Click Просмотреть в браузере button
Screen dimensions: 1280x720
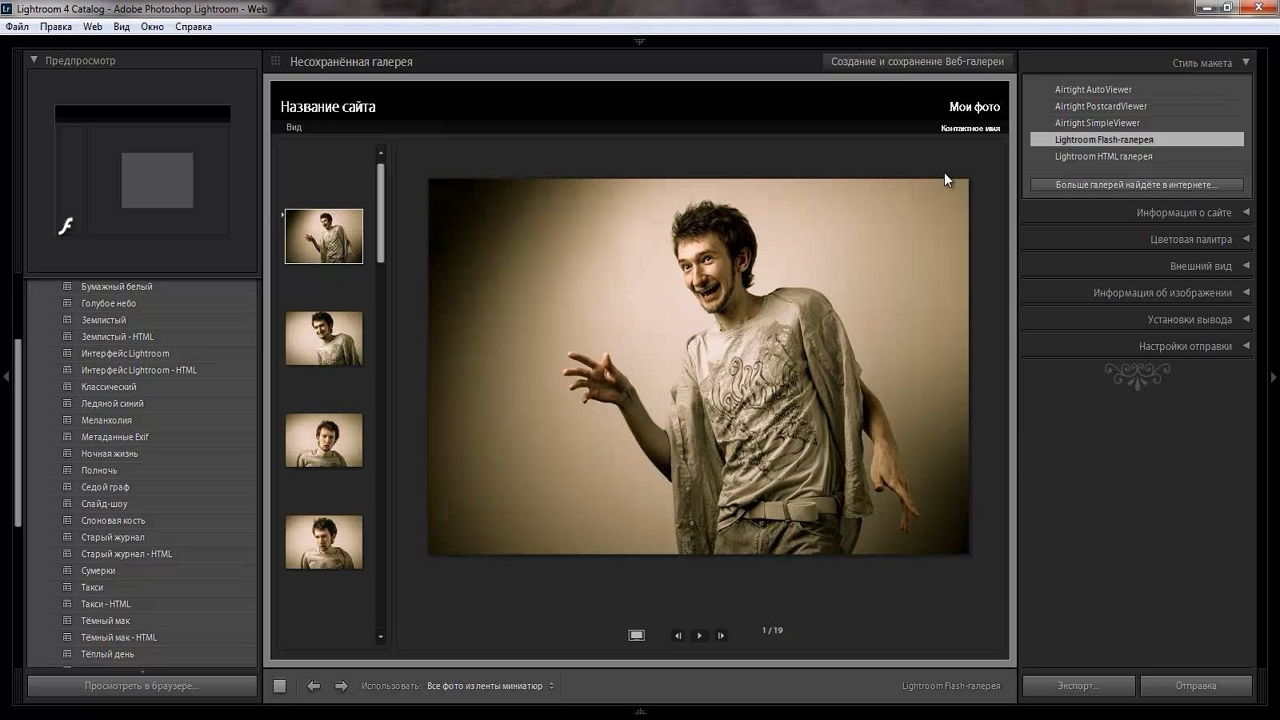click(x=141, y=686)
